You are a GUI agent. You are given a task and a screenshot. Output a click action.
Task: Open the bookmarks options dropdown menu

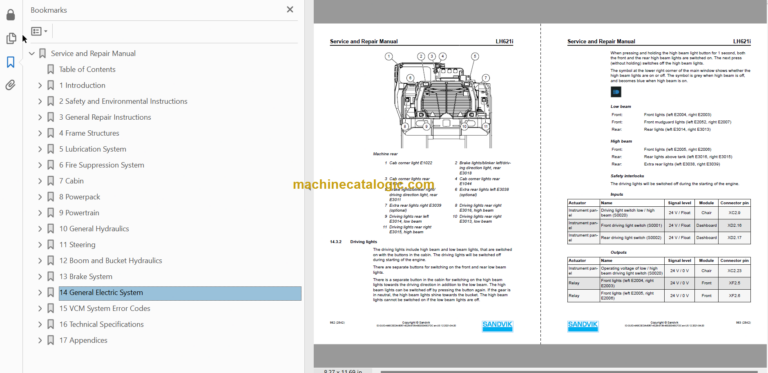(39, 31)
